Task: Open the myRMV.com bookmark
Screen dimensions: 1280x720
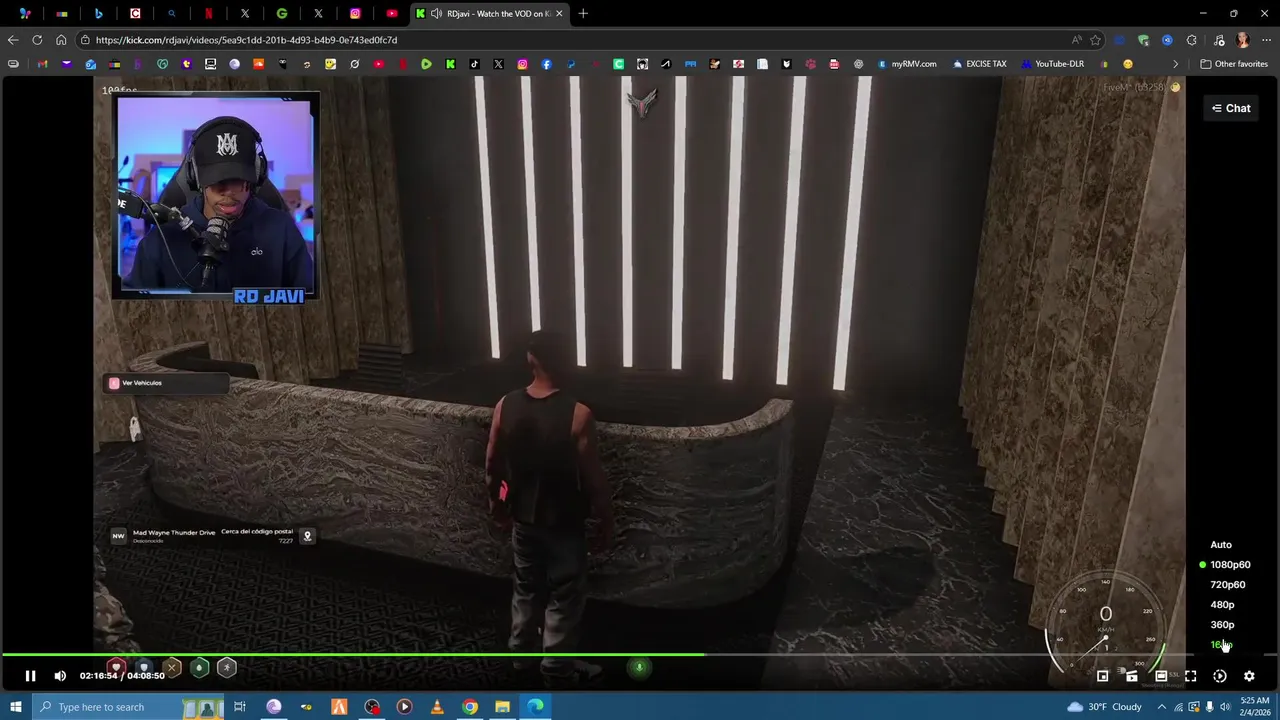Action: pyautogui.click(x=907, y=64)
